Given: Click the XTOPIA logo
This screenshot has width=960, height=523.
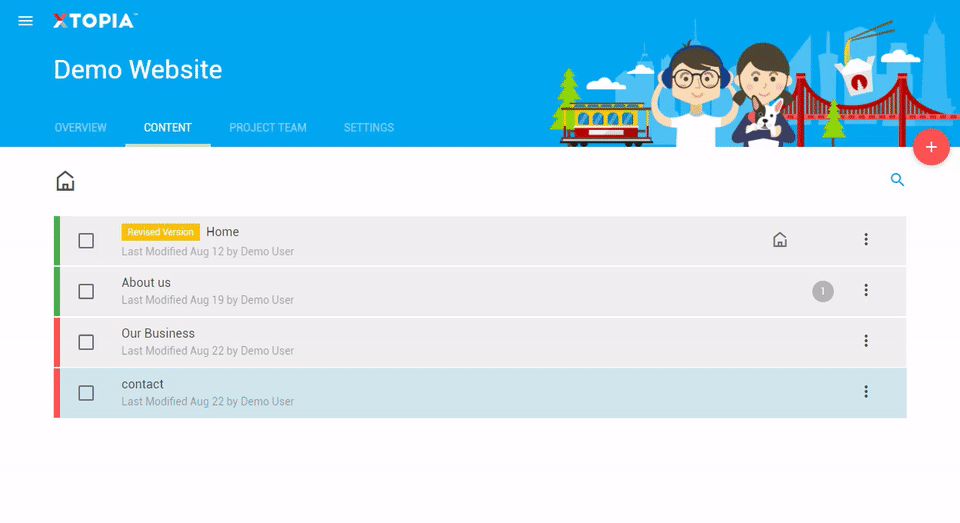Looking at the screenshot, I should [x=95, y=21].
